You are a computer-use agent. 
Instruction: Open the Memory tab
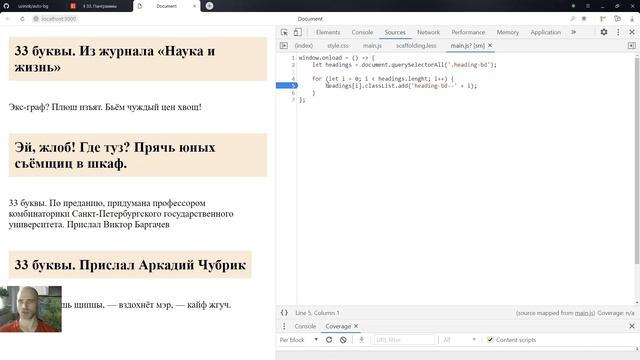(x=507, y=32)
